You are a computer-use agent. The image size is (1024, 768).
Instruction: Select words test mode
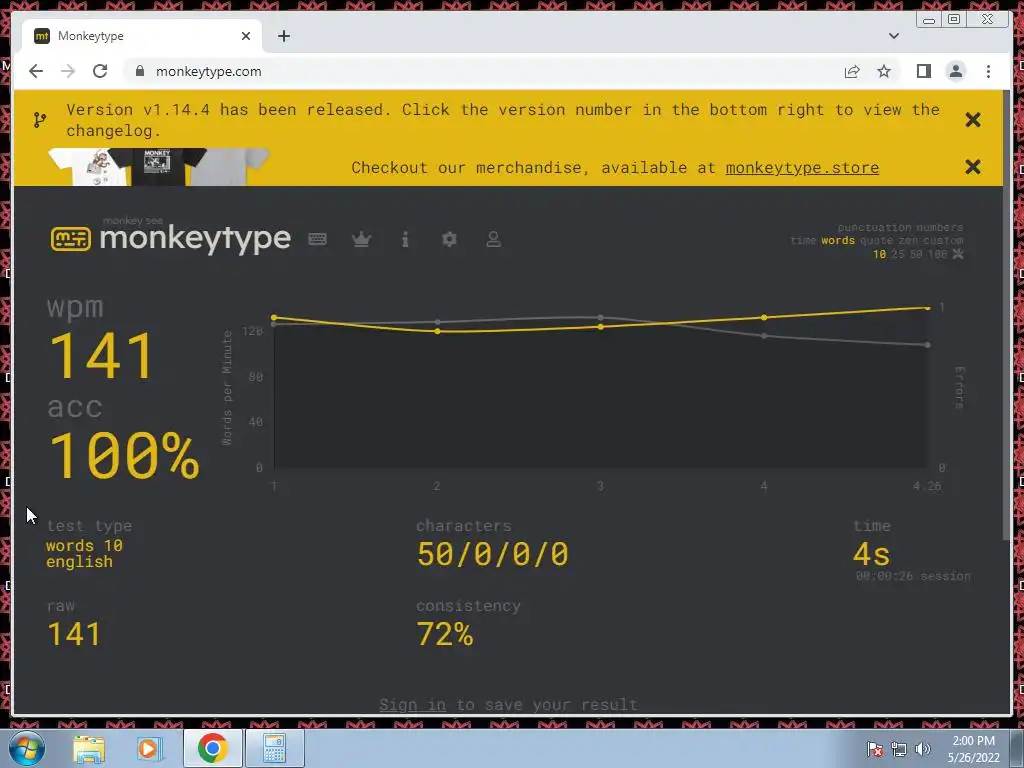[x=838, y=240]
